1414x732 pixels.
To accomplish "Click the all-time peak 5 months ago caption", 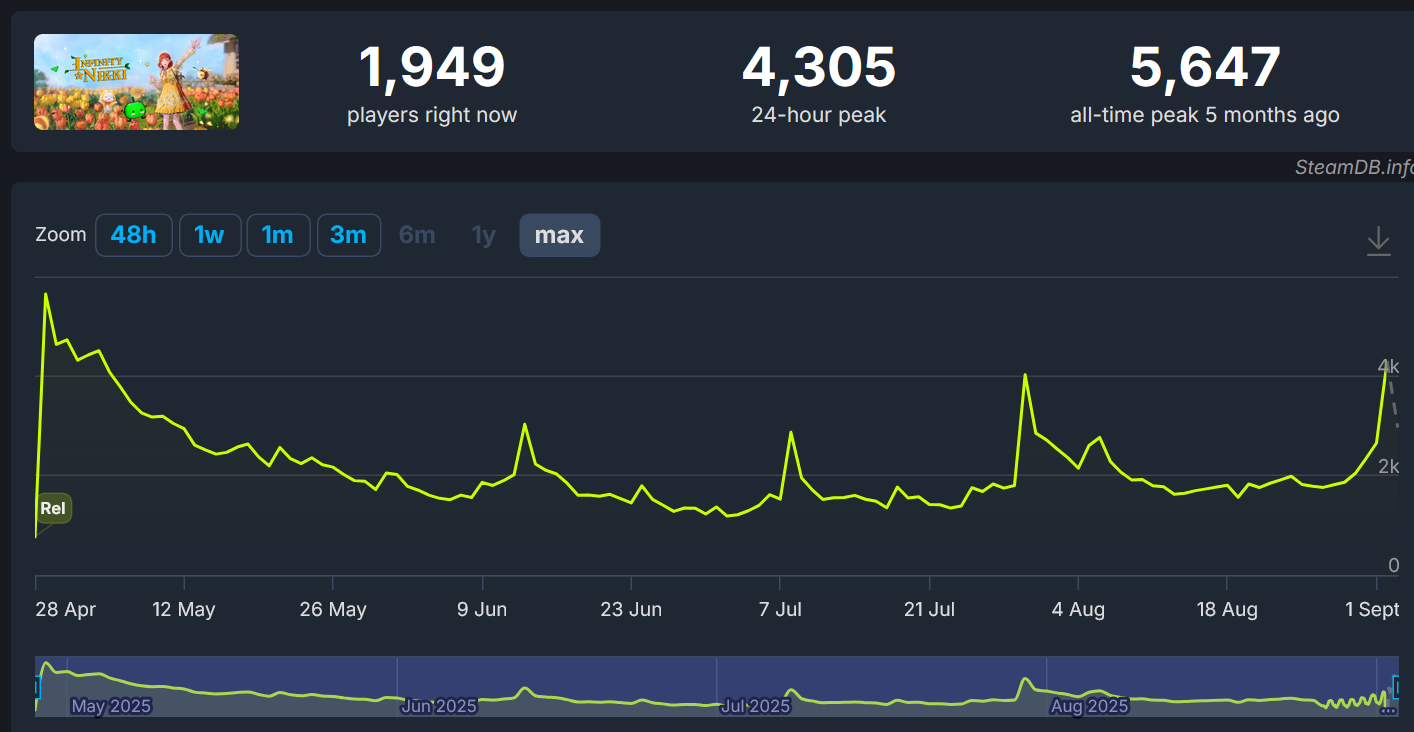I will point(1205,115).
